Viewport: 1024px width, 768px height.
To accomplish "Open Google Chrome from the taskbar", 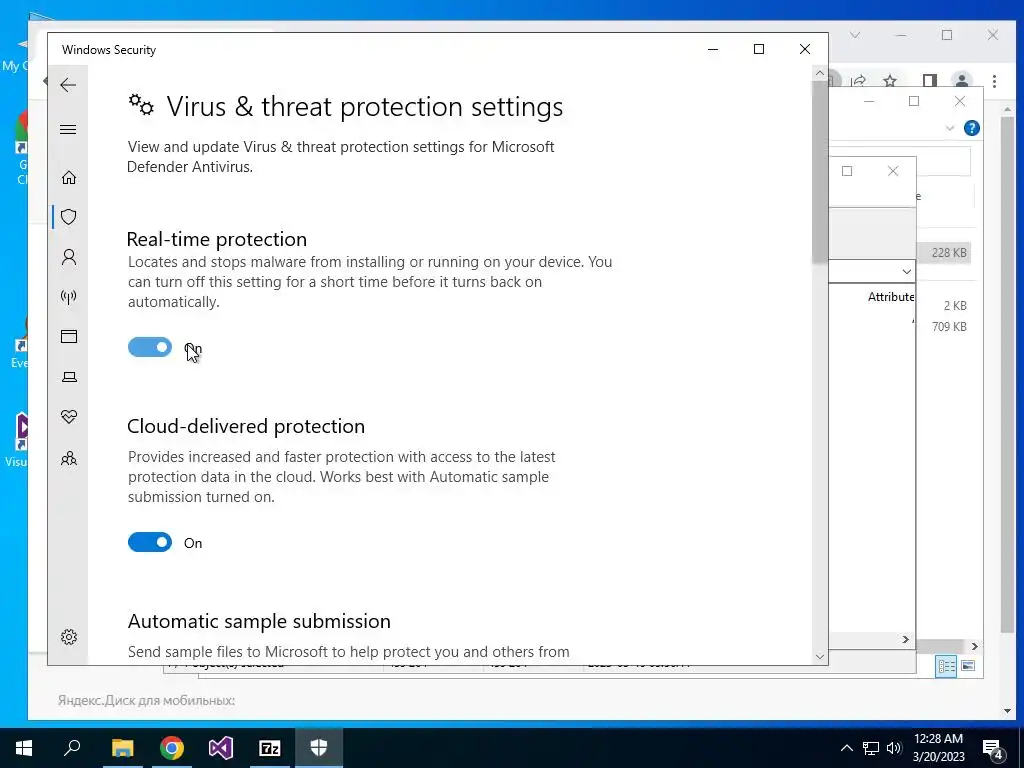I will (x=172, y=748).
